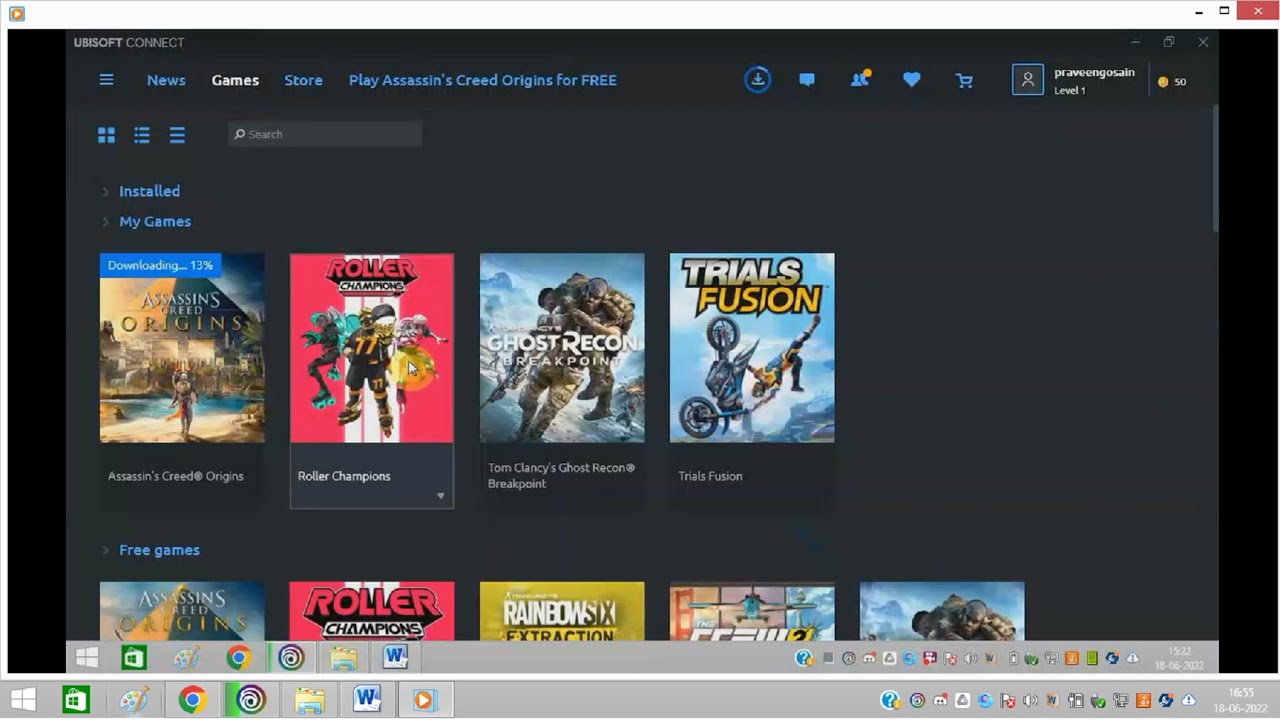This screenshot has height=720, width=1280.
Task: Click the praveengosain username
Action: point(1094,73)
